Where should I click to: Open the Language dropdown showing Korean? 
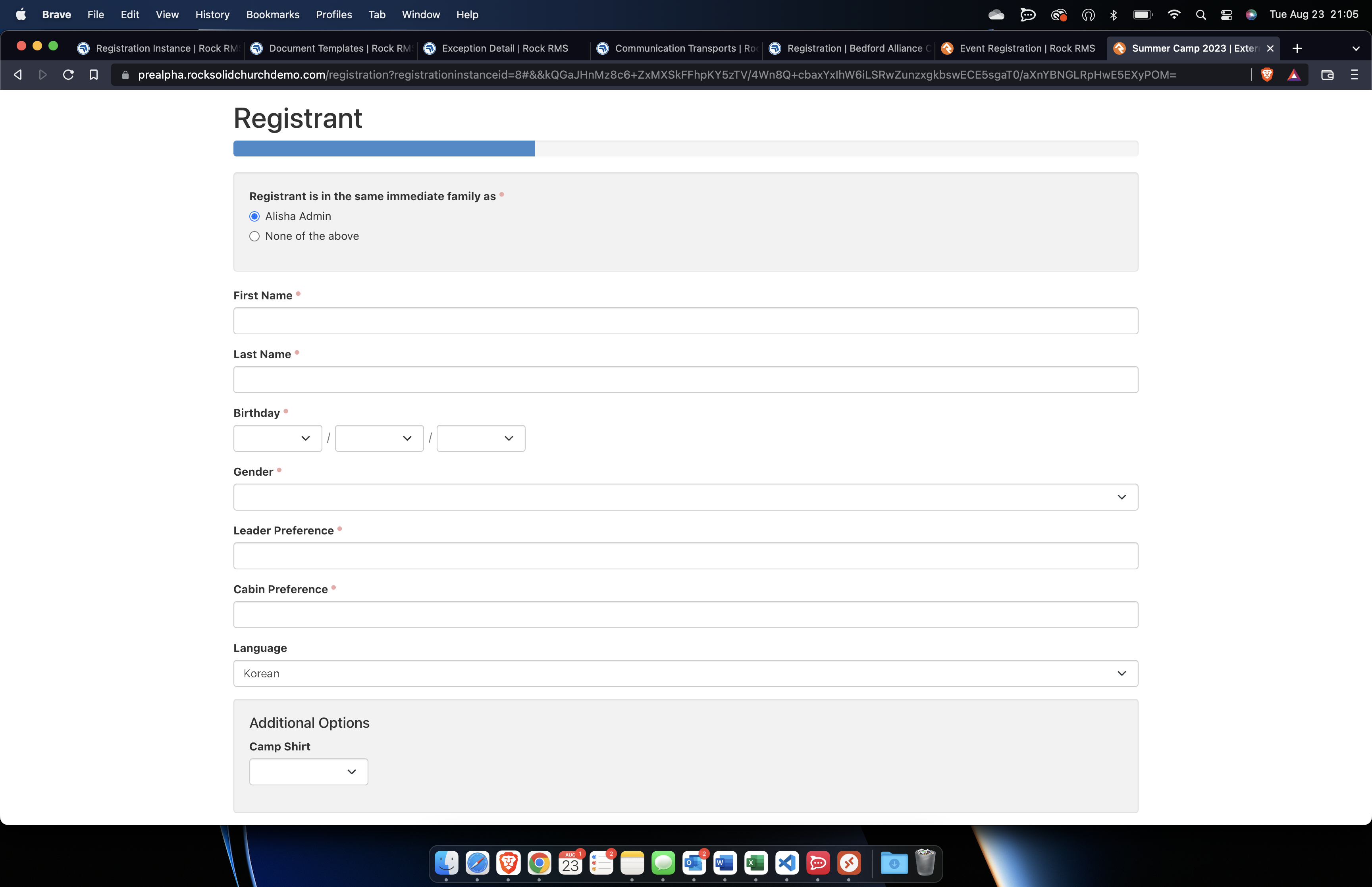click(x=685, y=673)
